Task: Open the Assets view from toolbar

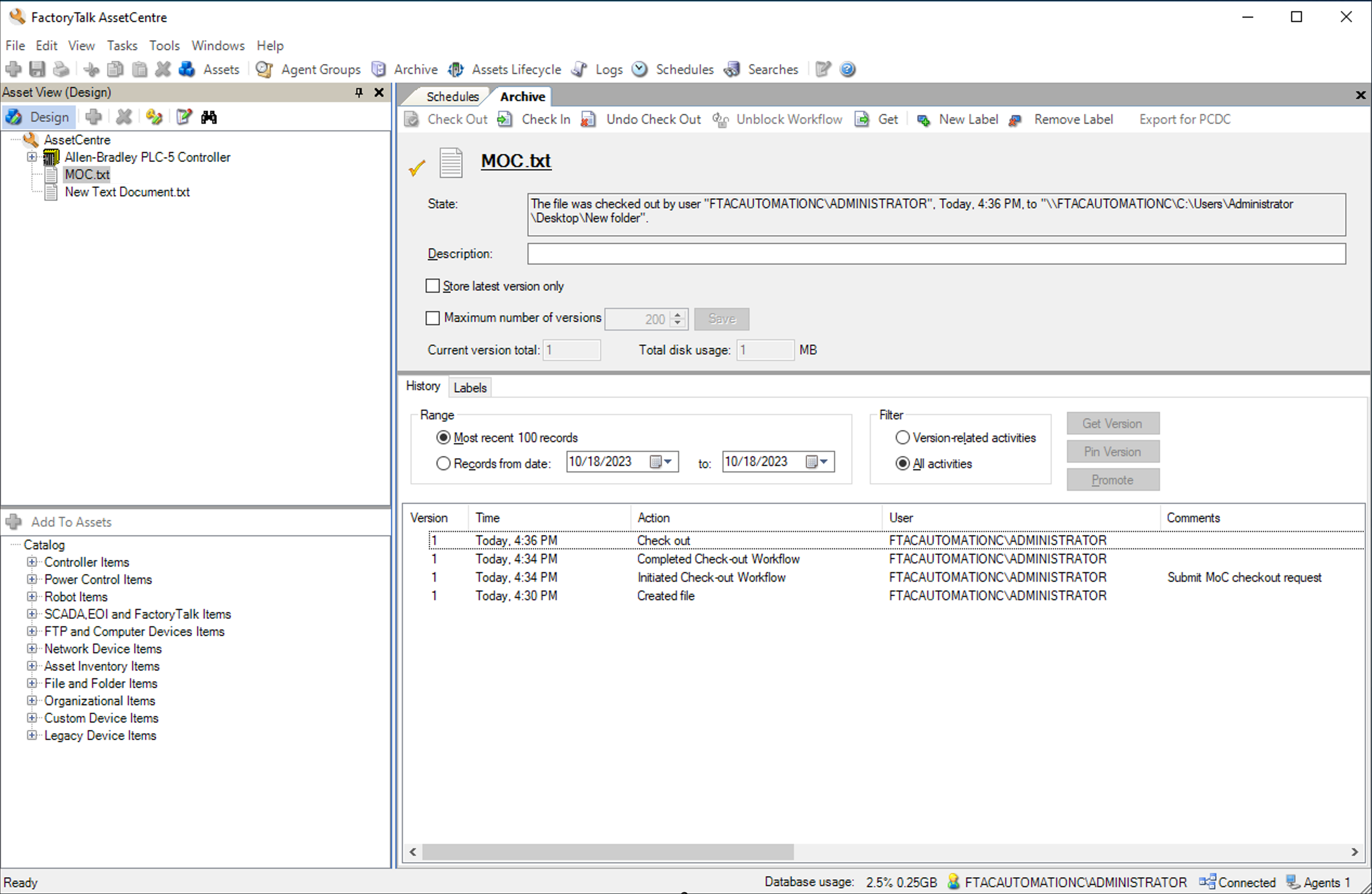Action: pos(209,69)
